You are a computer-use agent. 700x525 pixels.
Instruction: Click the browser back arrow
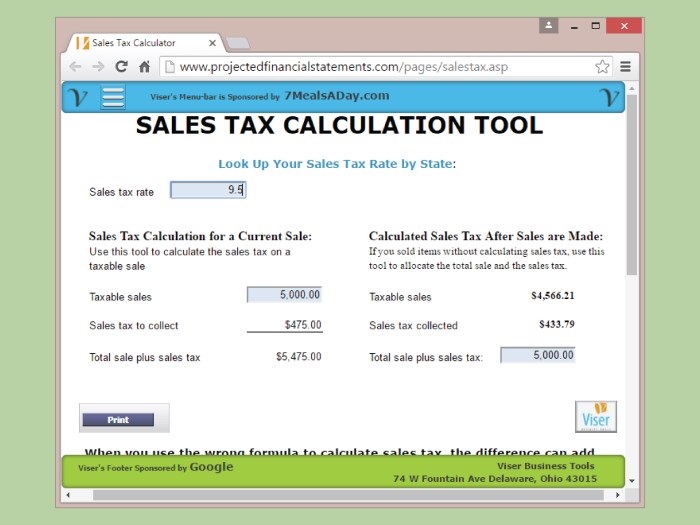(75, 67)
